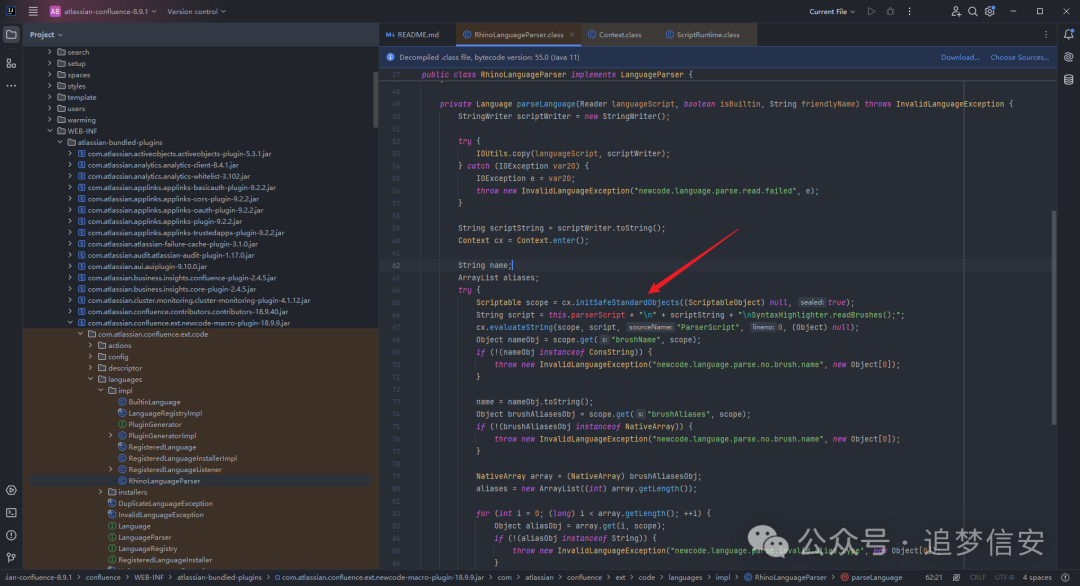Screen dimensions: 1080x586
Task: Open the AI assistant spiral icon
Action: [x=1068, y=57]
